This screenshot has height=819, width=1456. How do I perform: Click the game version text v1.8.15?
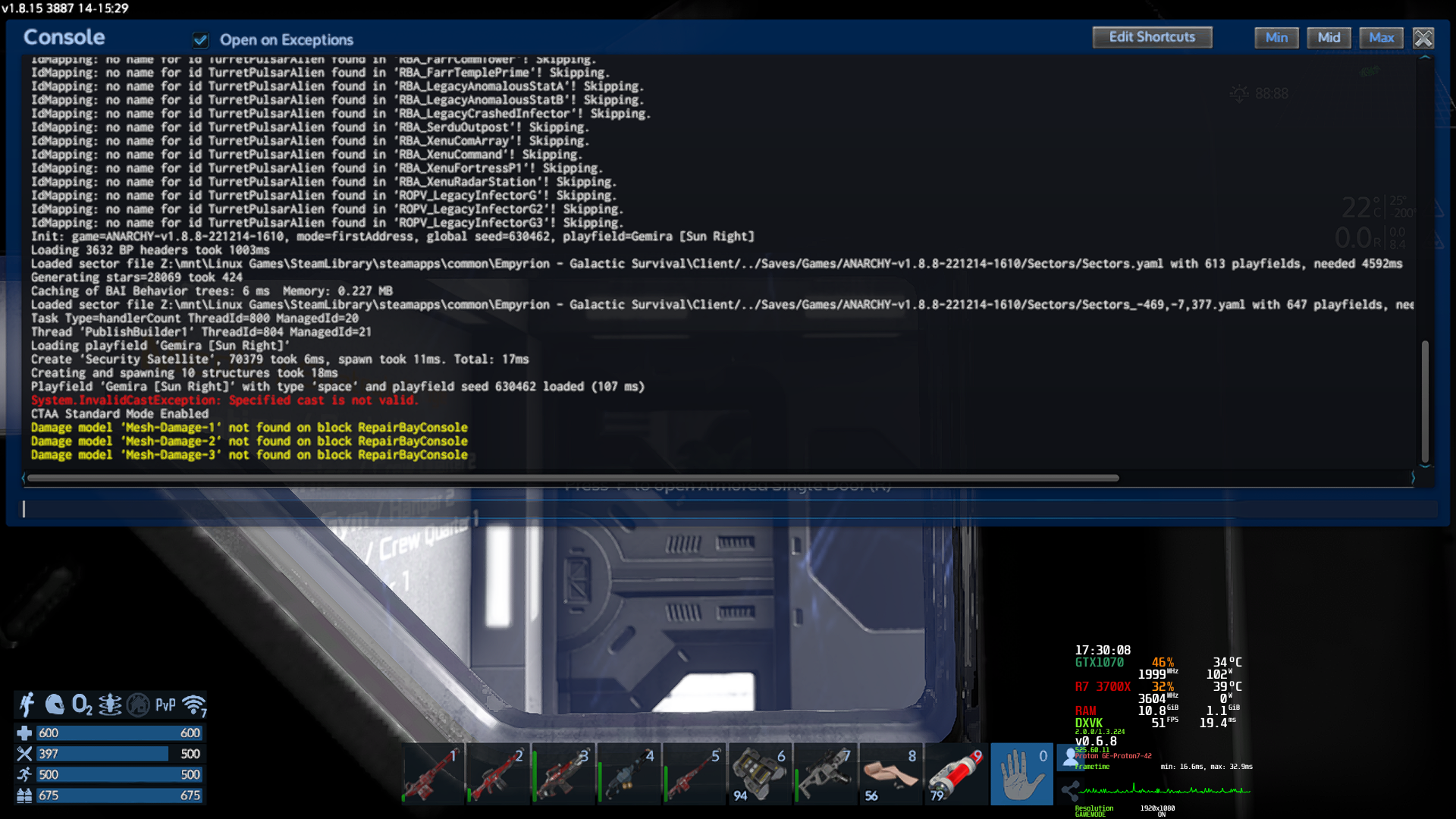65,8
